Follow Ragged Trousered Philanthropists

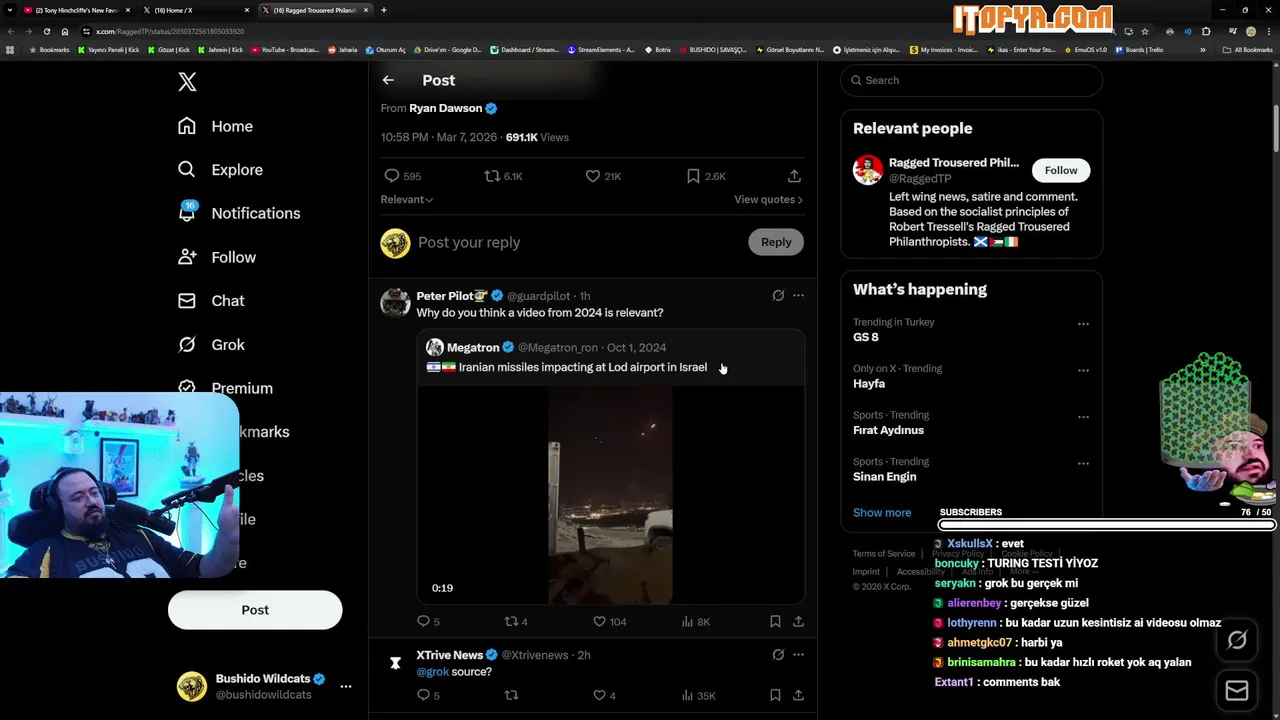coord(1061,170)
